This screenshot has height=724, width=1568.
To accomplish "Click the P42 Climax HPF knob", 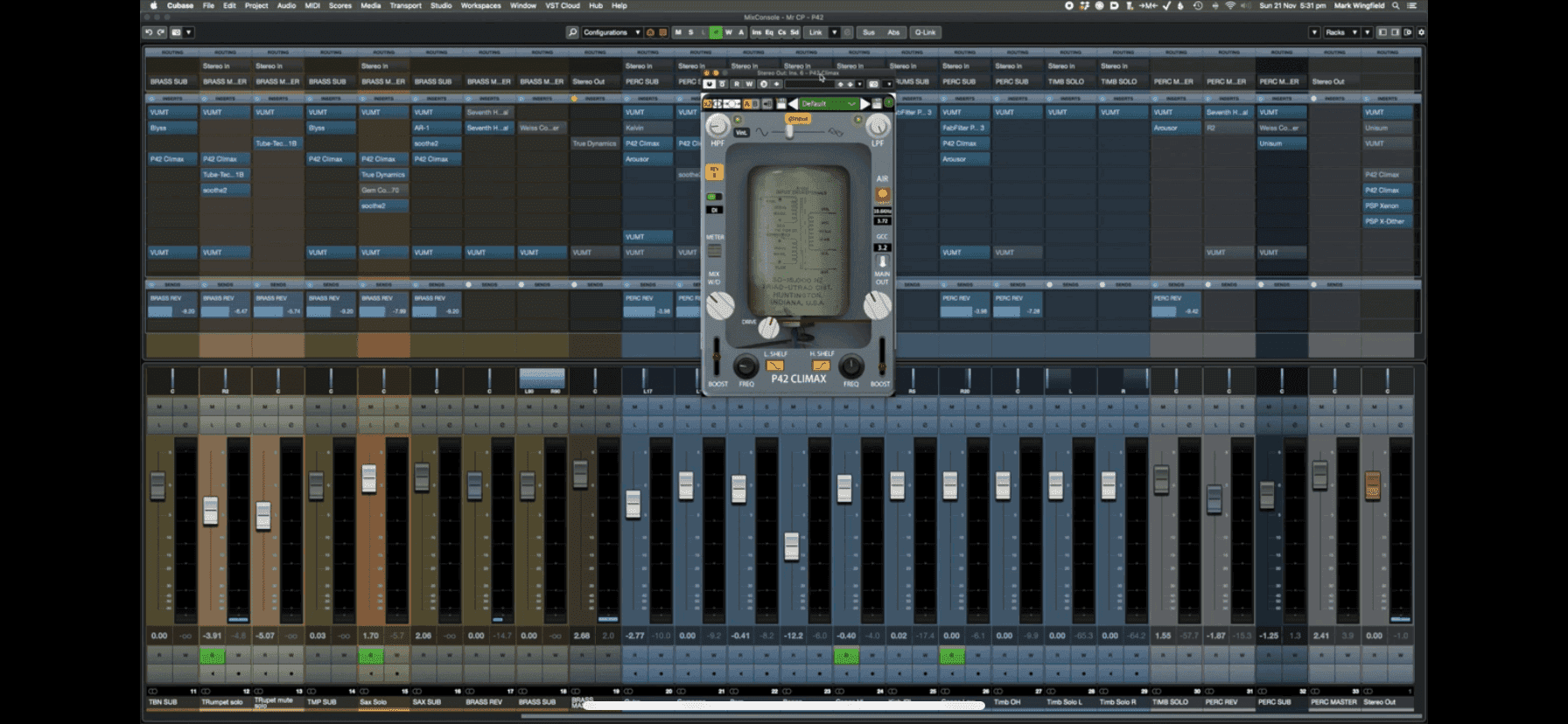I will pos(717,125).
